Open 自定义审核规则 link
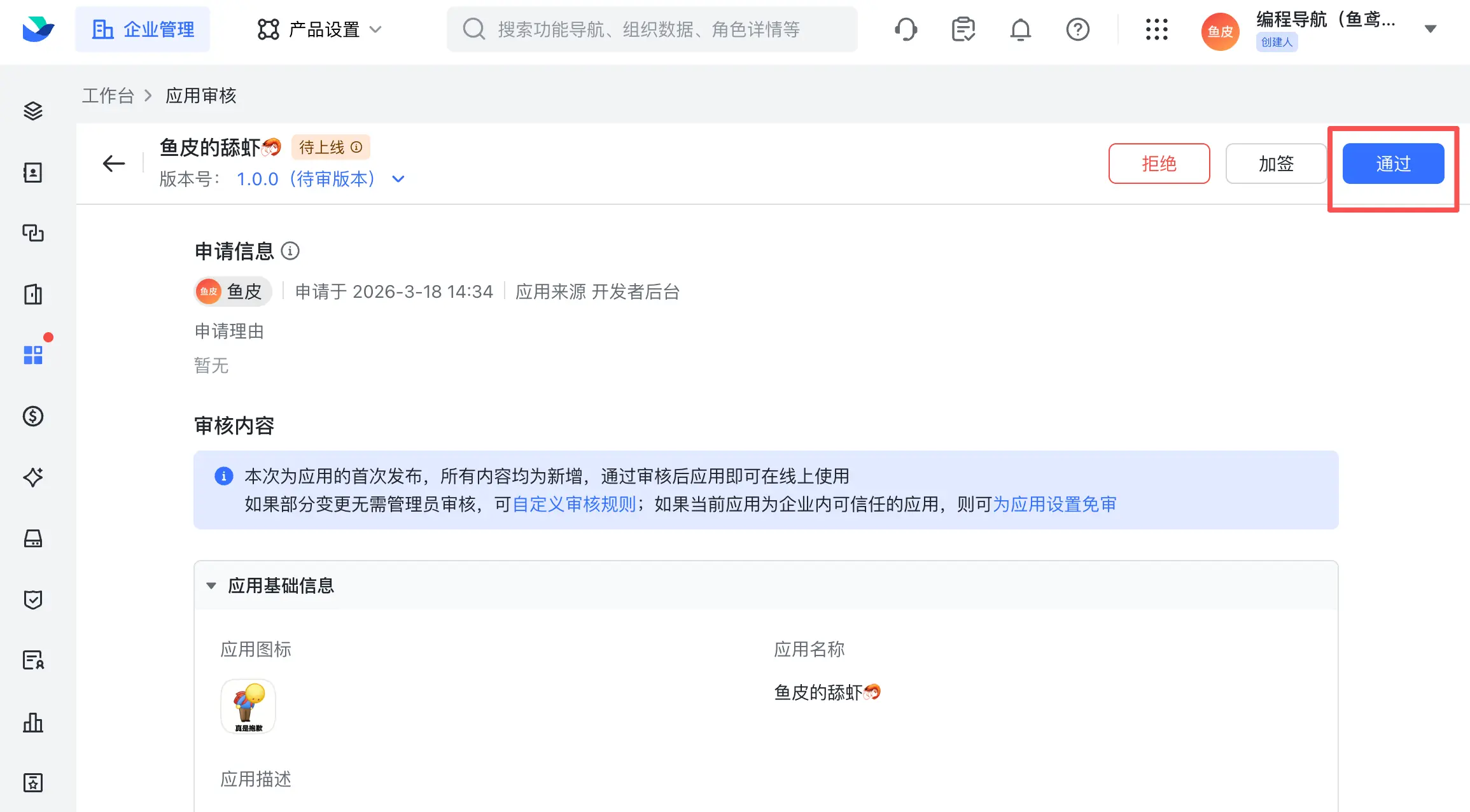The image size is (1470, 812). 574,504
